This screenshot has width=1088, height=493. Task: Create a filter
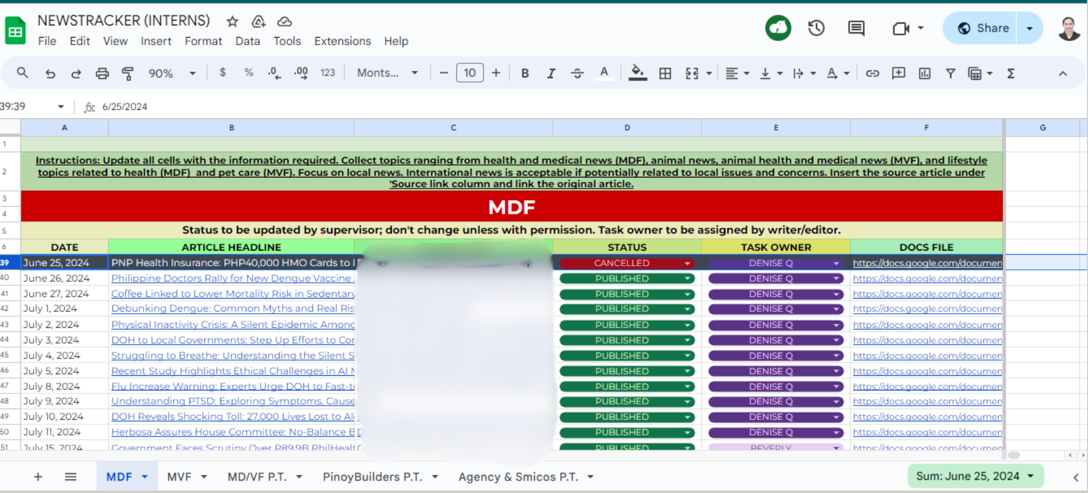[951, 73]
